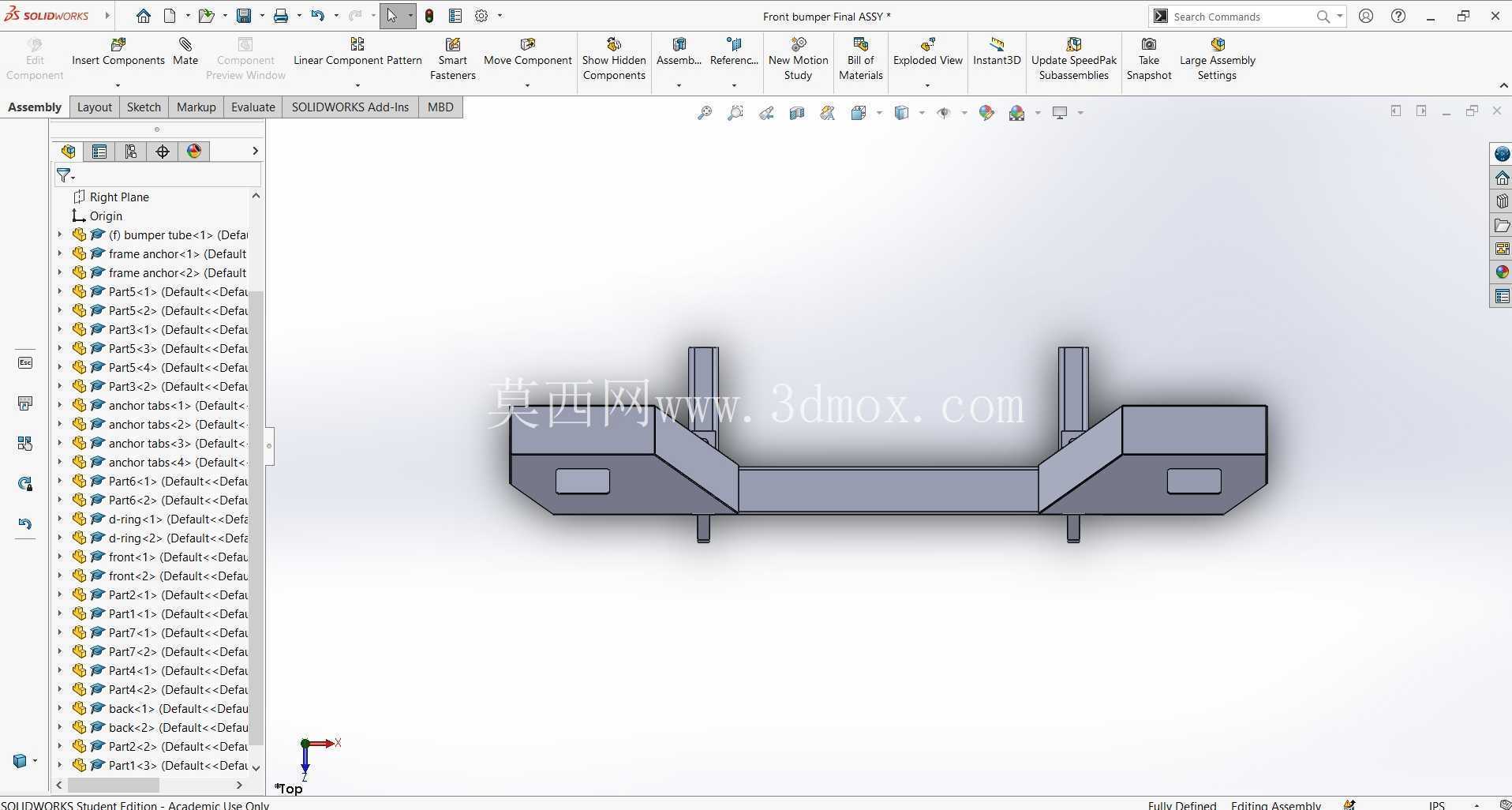
Task: Click the Rebuild traffic light icon
Action: (429, 16)
